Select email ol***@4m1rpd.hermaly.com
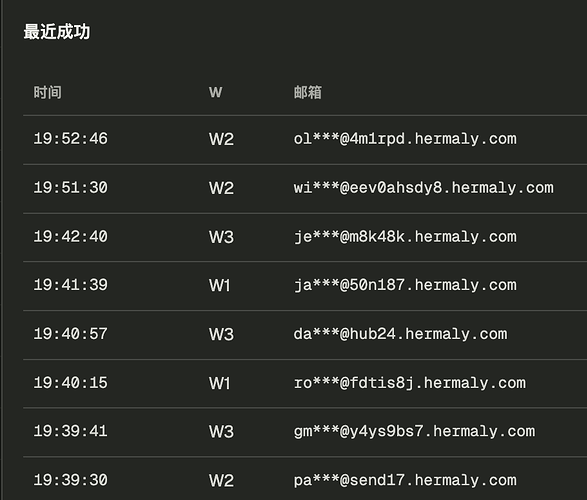 [405, 139]
